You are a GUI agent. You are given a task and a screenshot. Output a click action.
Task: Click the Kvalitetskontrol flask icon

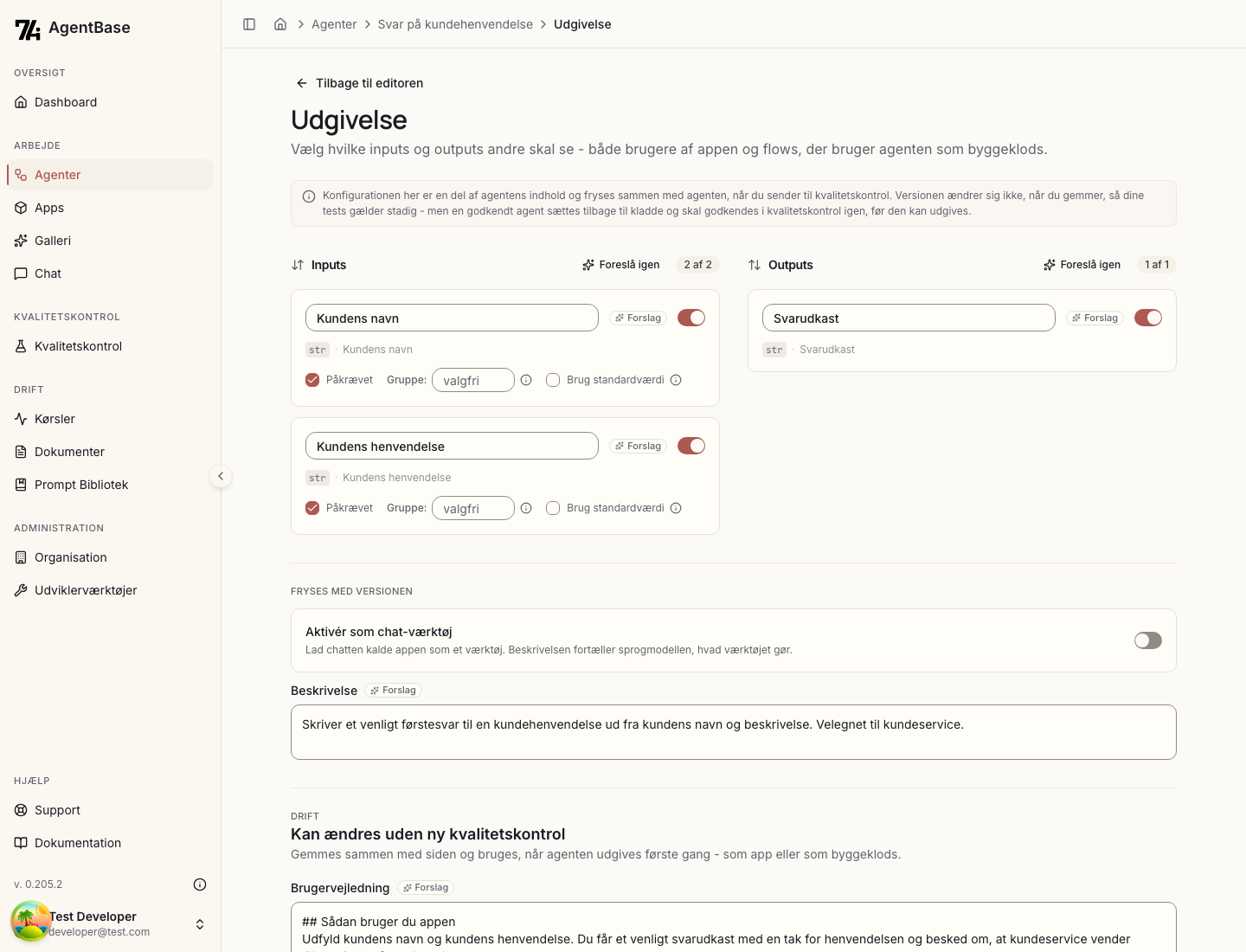21,346
